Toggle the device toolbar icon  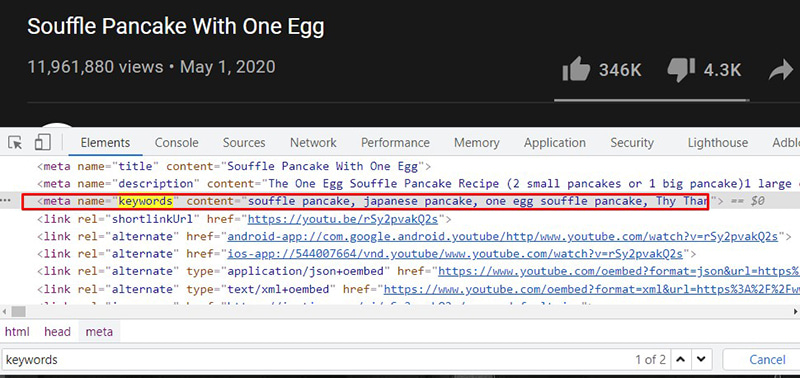(42, 142)
